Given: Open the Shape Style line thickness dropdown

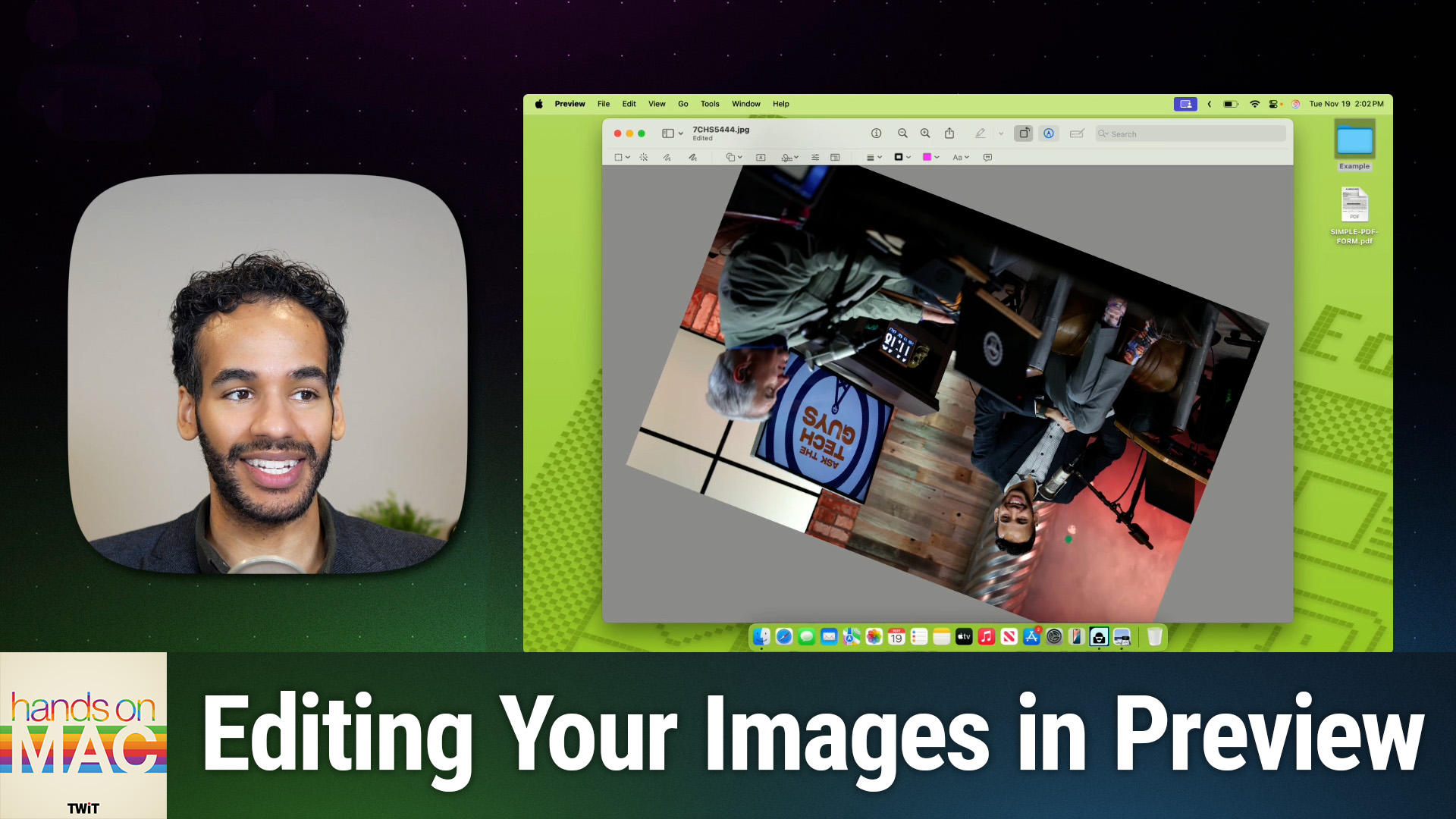Looking at the screenshot, I should tap(874, 158).
